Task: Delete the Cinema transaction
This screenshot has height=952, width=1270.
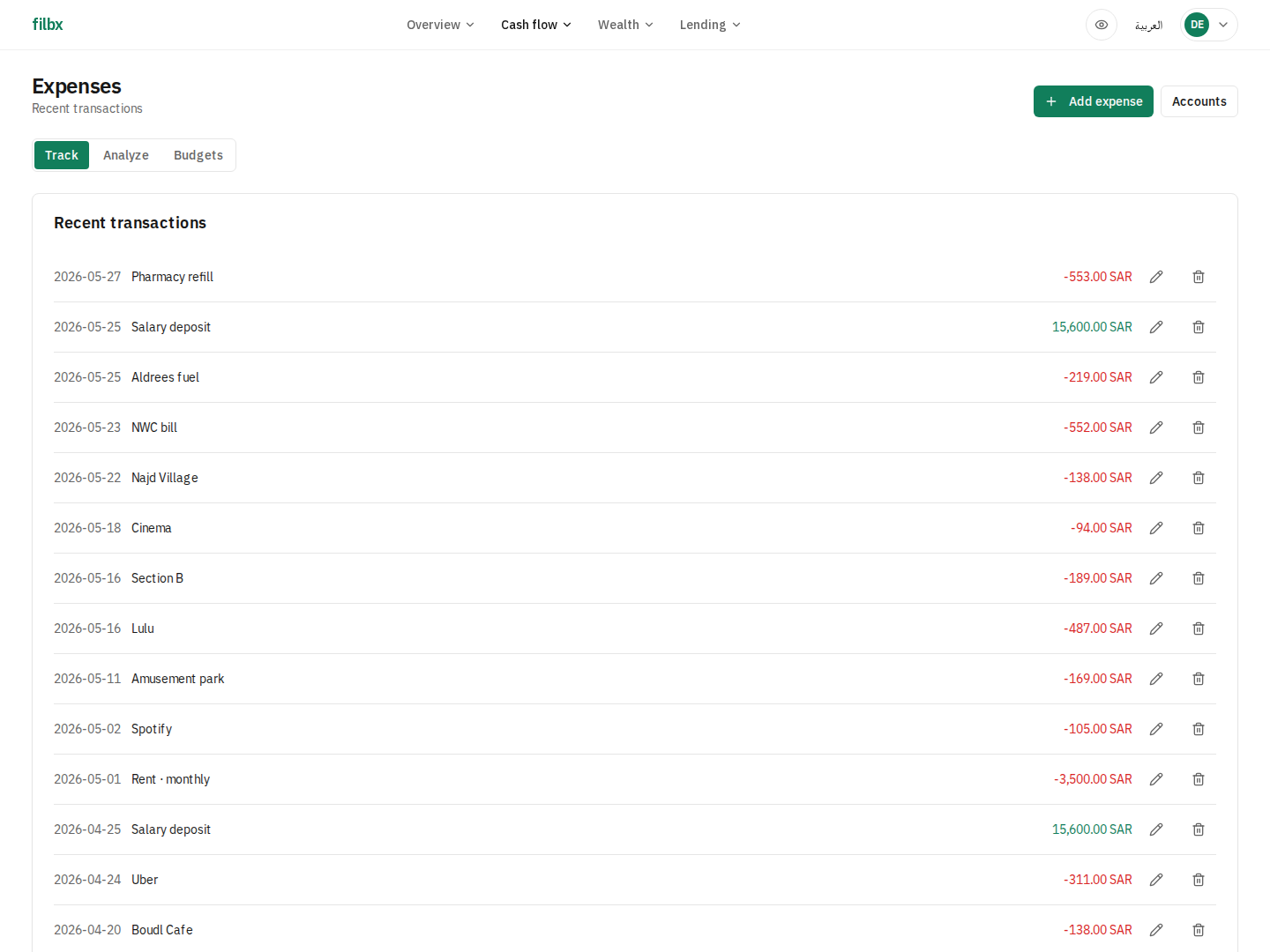Action: (1199, 528)
